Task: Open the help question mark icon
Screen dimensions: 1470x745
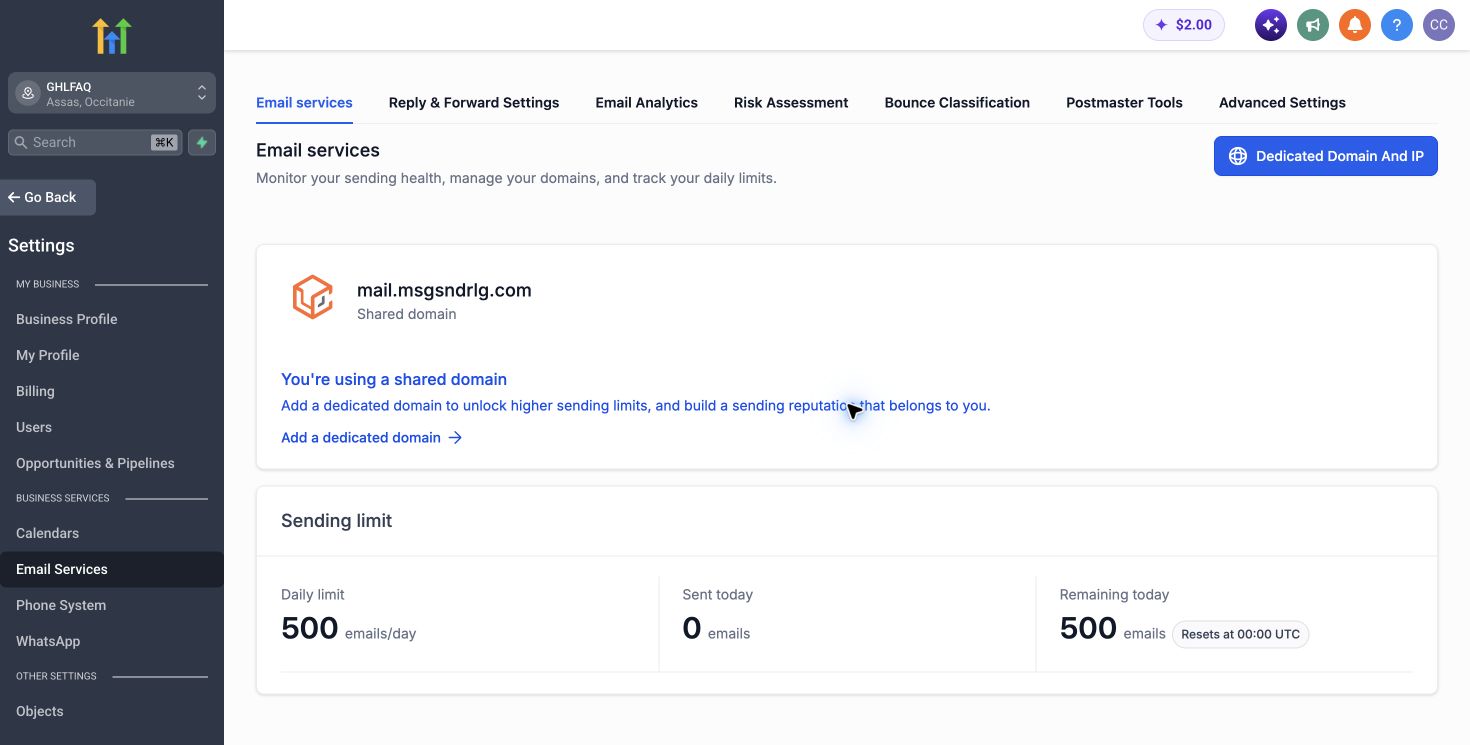Action: (1397, 25)
